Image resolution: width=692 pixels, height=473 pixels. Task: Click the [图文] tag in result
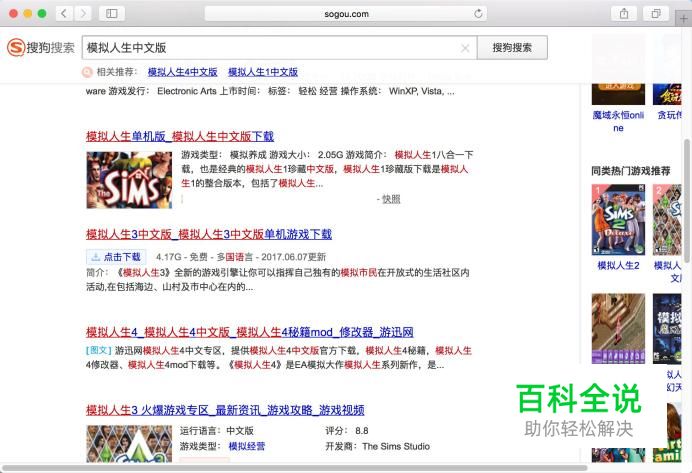point(98,350)
